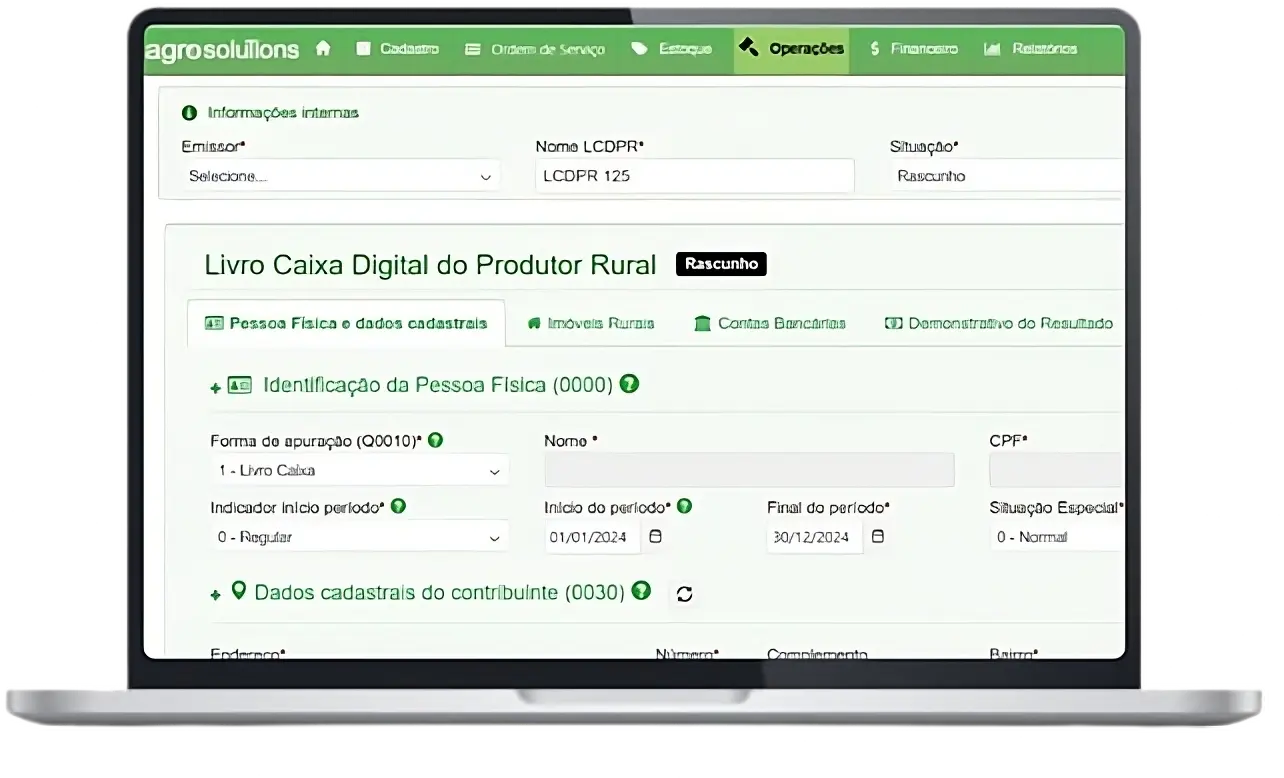Click the help icon beside Identificação da Pessoa Física

tap(630, 384)
